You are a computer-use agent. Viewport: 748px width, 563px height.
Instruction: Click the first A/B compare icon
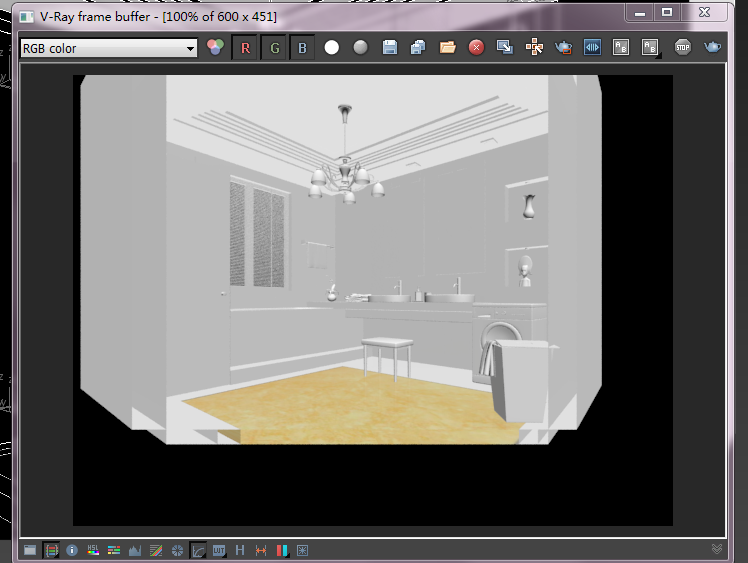point(621,47)
